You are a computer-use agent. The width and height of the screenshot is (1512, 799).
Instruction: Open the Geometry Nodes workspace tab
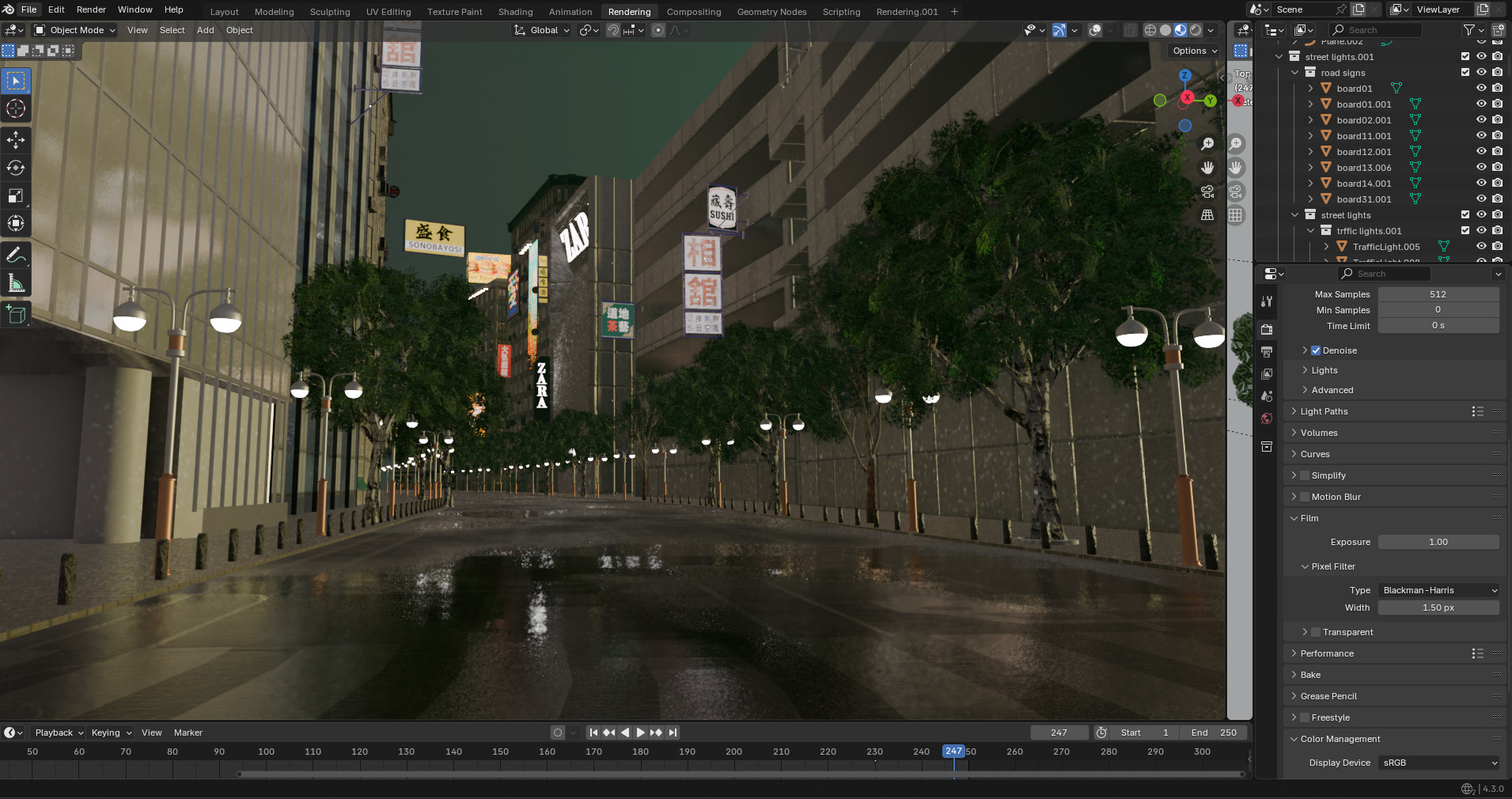tap(771, 12)
